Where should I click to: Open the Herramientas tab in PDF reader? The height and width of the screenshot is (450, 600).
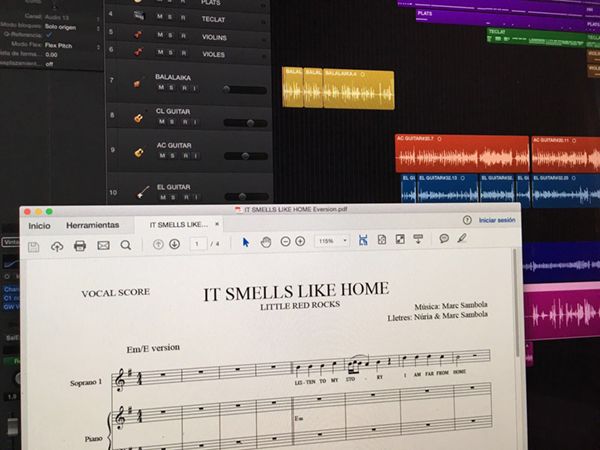pos(93,225)
